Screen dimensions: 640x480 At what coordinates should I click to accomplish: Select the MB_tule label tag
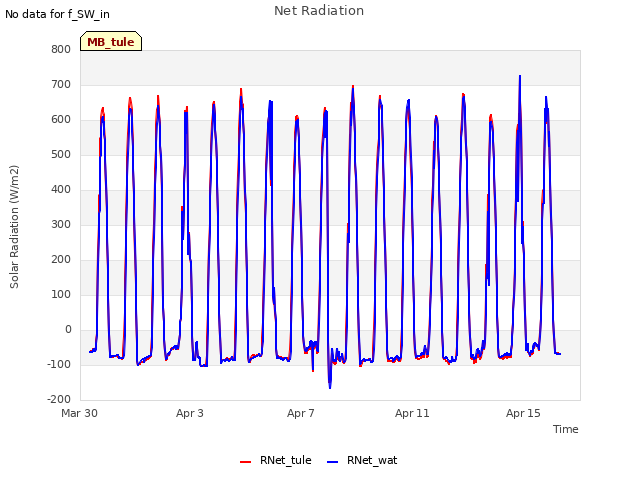coord(111,41)
